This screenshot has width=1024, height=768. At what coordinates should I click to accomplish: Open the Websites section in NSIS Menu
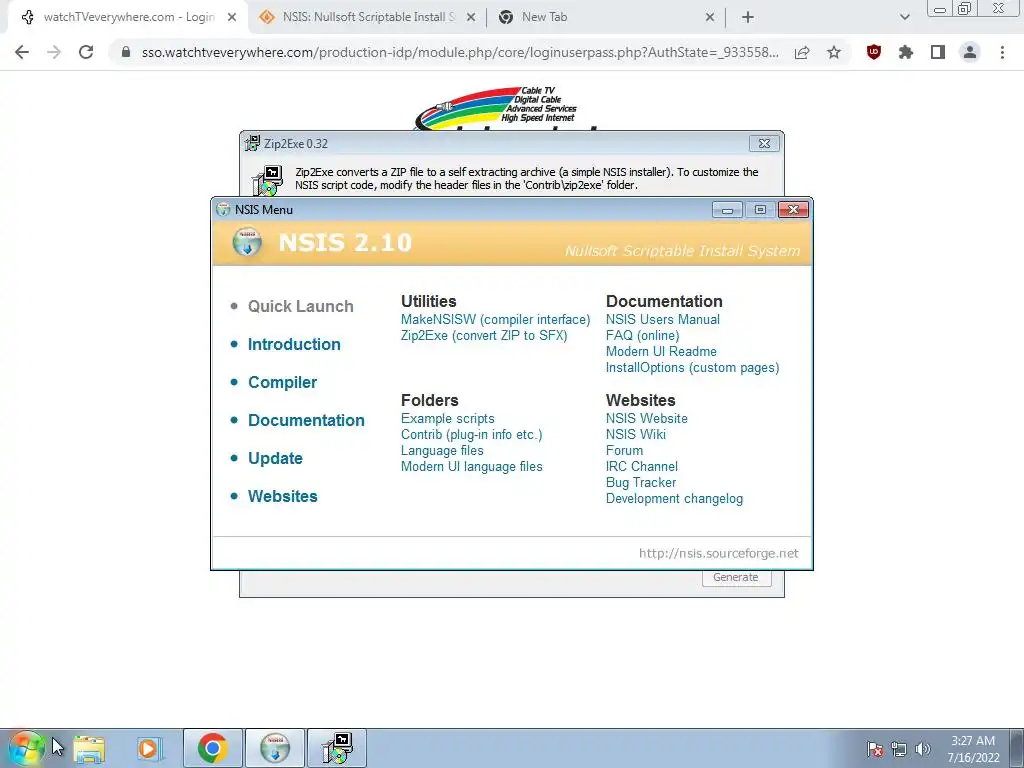[x=282, y=496]
